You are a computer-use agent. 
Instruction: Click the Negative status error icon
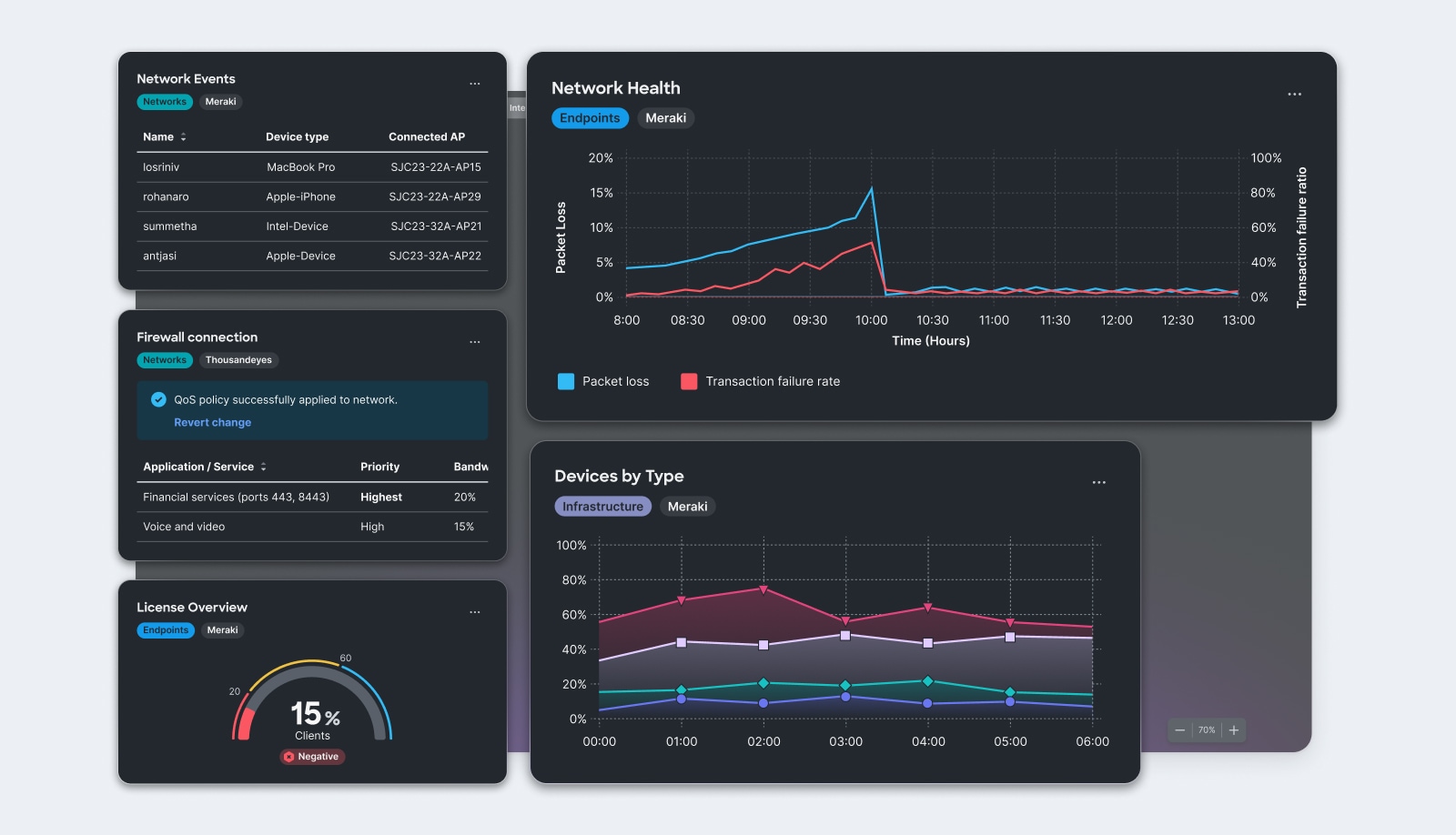289,757
